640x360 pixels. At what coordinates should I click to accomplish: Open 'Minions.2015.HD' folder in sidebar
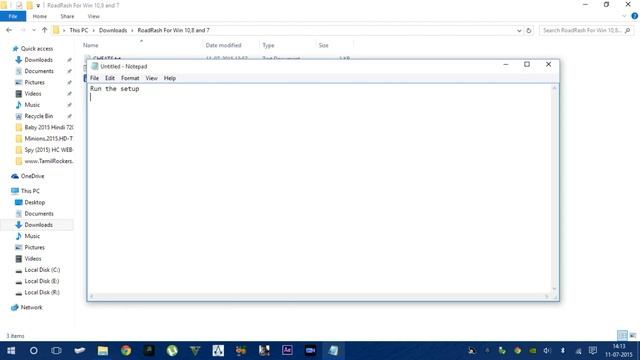coord(44,138)
